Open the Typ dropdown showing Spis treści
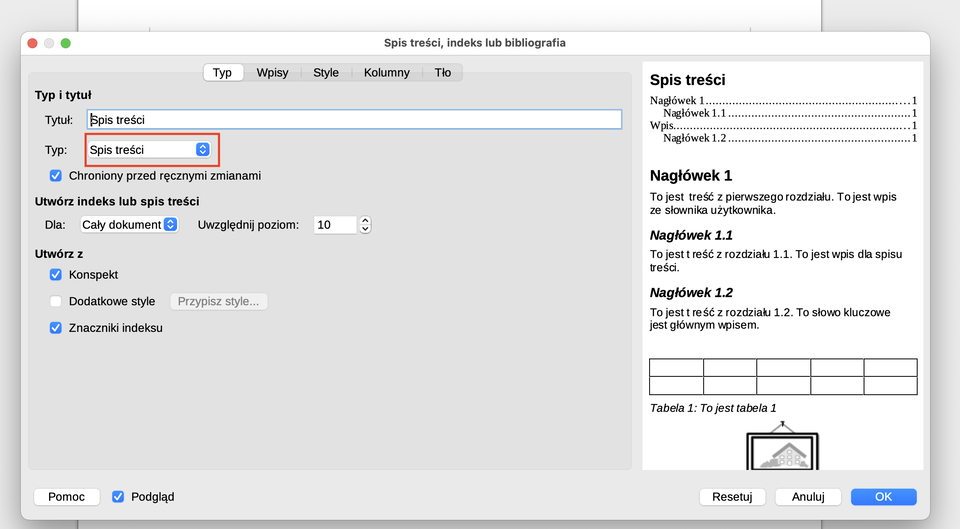960x529 pixels. 150,150
